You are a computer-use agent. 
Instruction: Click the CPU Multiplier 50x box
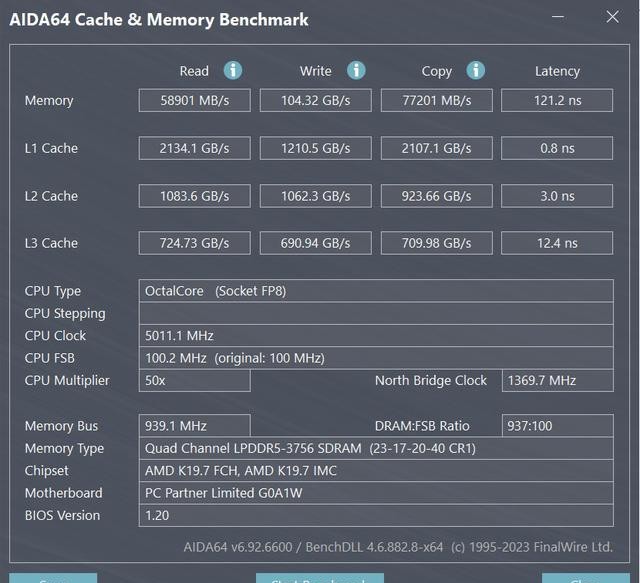[194, 380]
